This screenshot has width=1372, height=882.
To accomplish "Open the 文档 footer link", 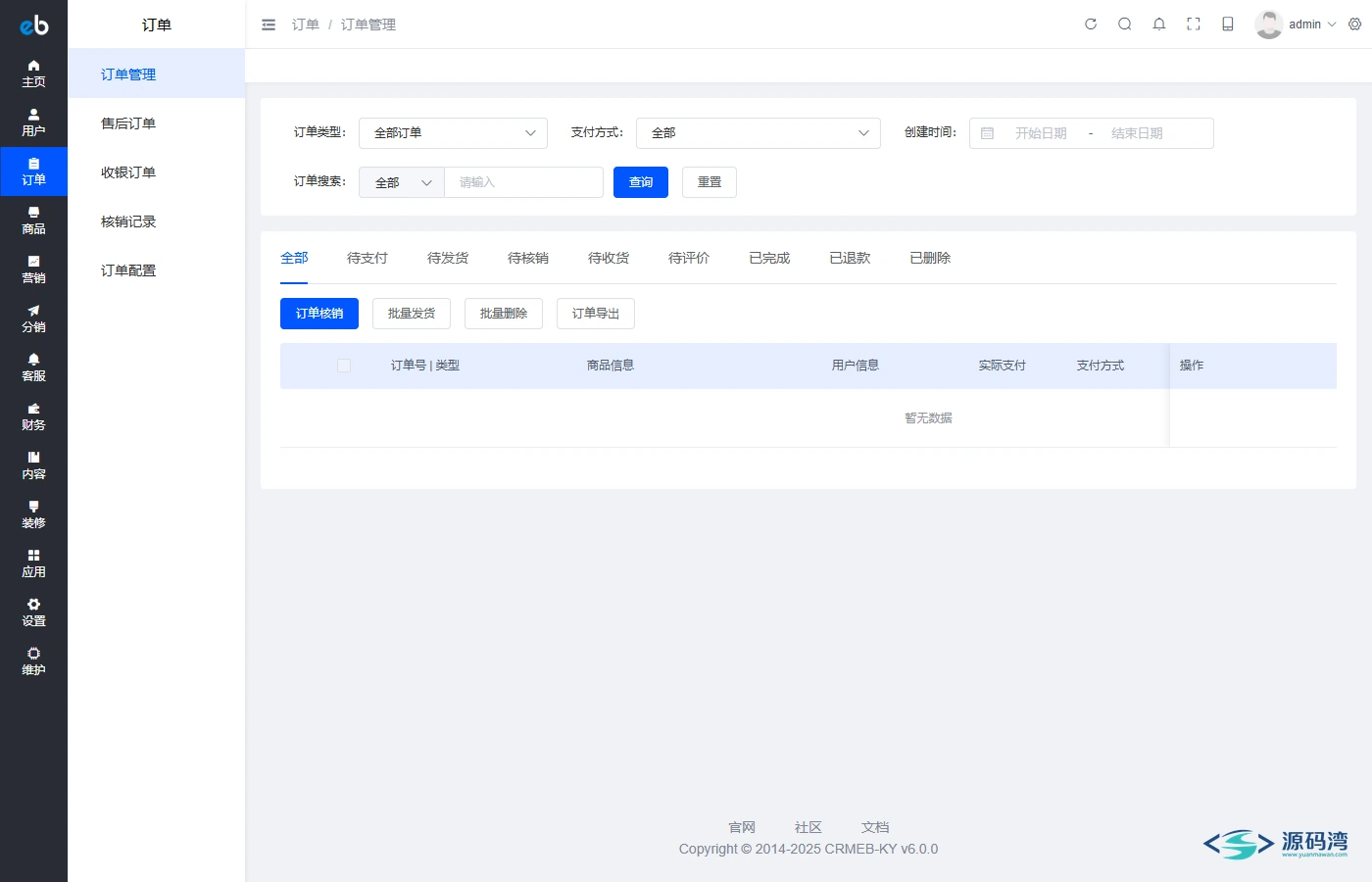I will pos(875,828).
